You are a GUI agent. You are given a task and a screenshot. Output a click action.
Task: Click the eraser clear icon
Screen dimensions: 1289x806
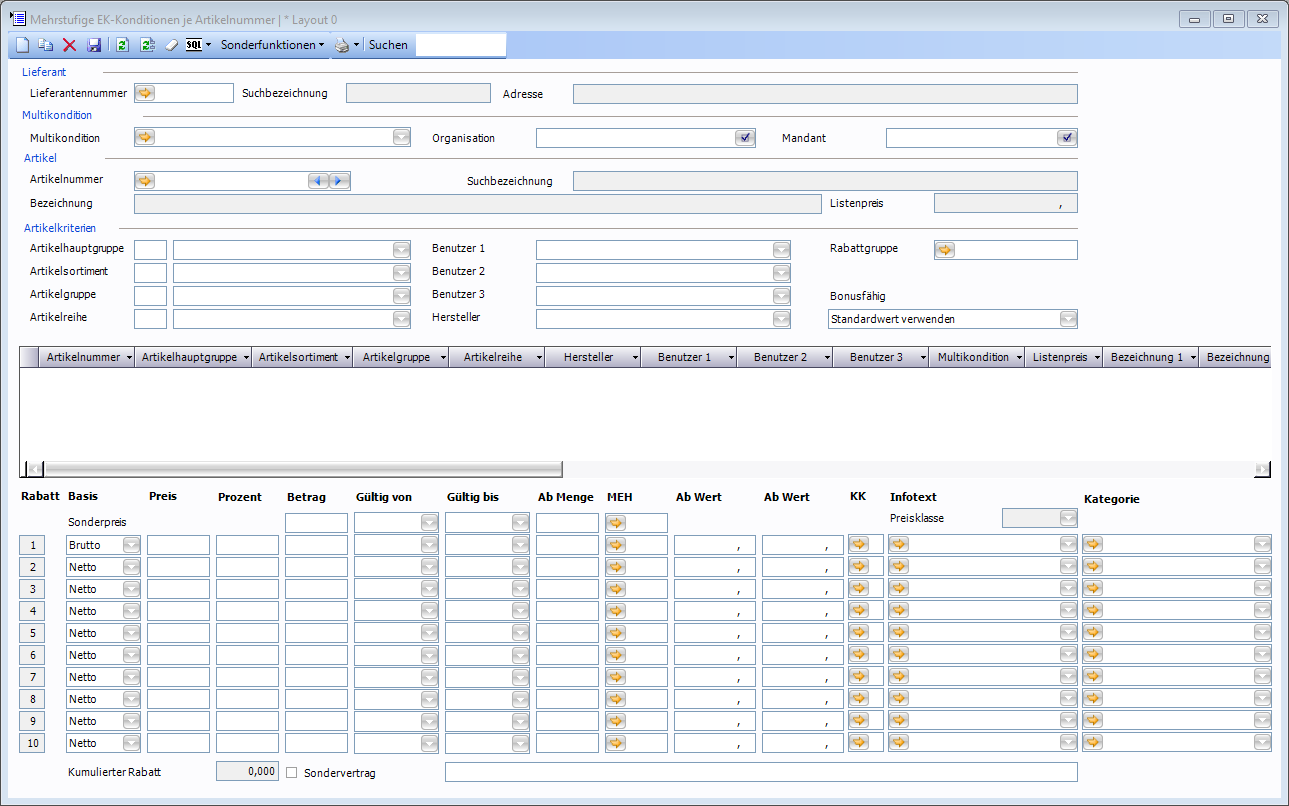pyautogui.click(x=170, y=45)
